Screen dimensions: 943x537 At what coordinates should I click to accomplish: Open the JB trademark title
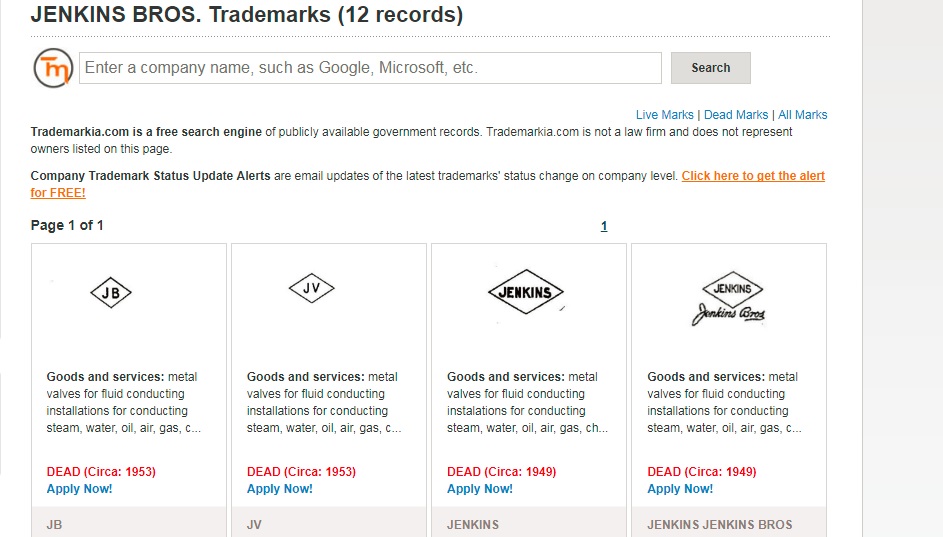click(x=54, y=524)
